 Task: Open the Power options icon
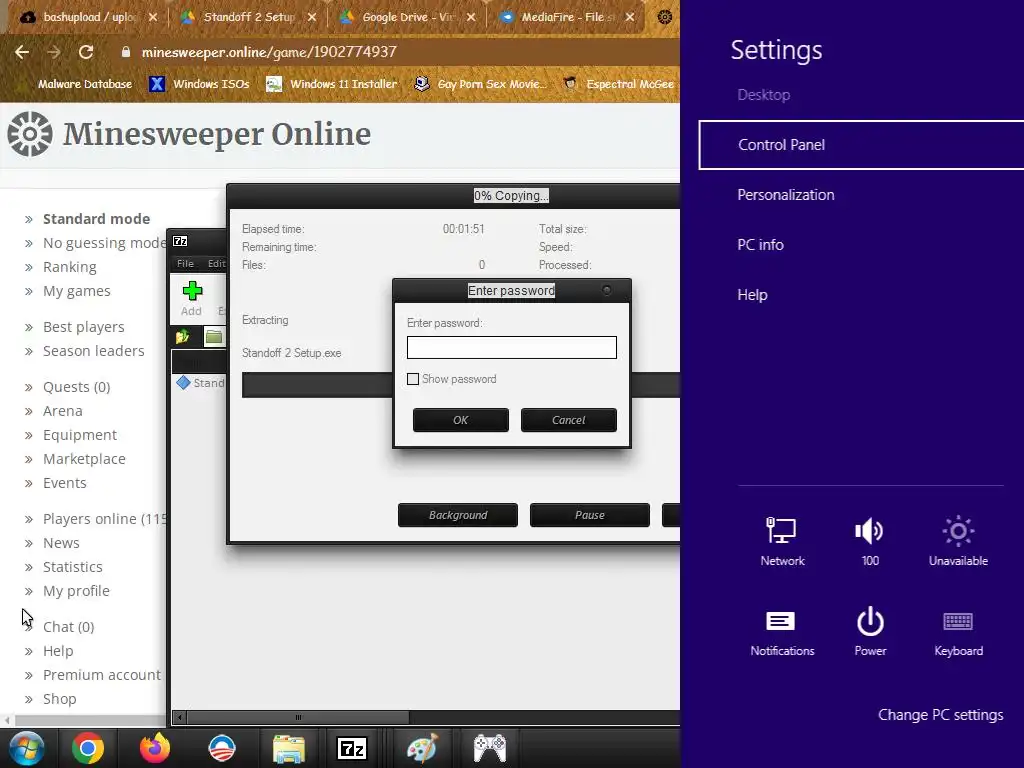[x=870, y=632]
